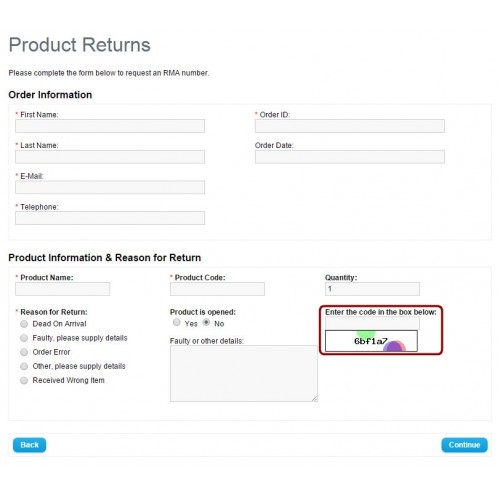Mark product is opened as Yes
Screen dimensions: 500x500
click(177, 322)
